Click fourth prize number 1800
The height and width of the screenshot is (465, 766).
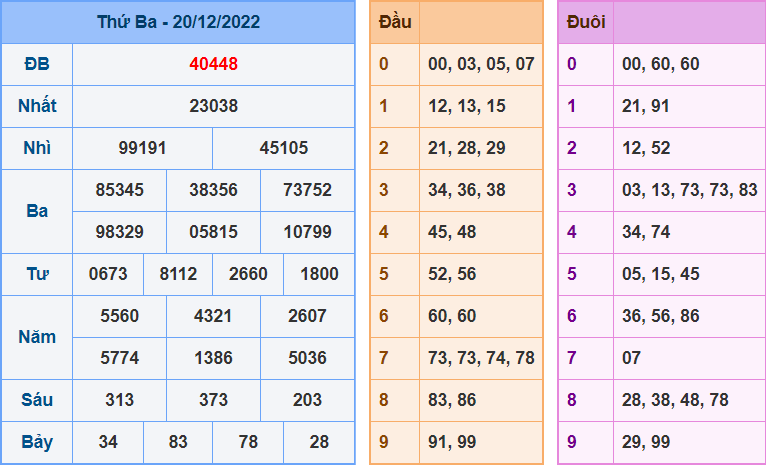pyautogui.click(x=319, y=274)
